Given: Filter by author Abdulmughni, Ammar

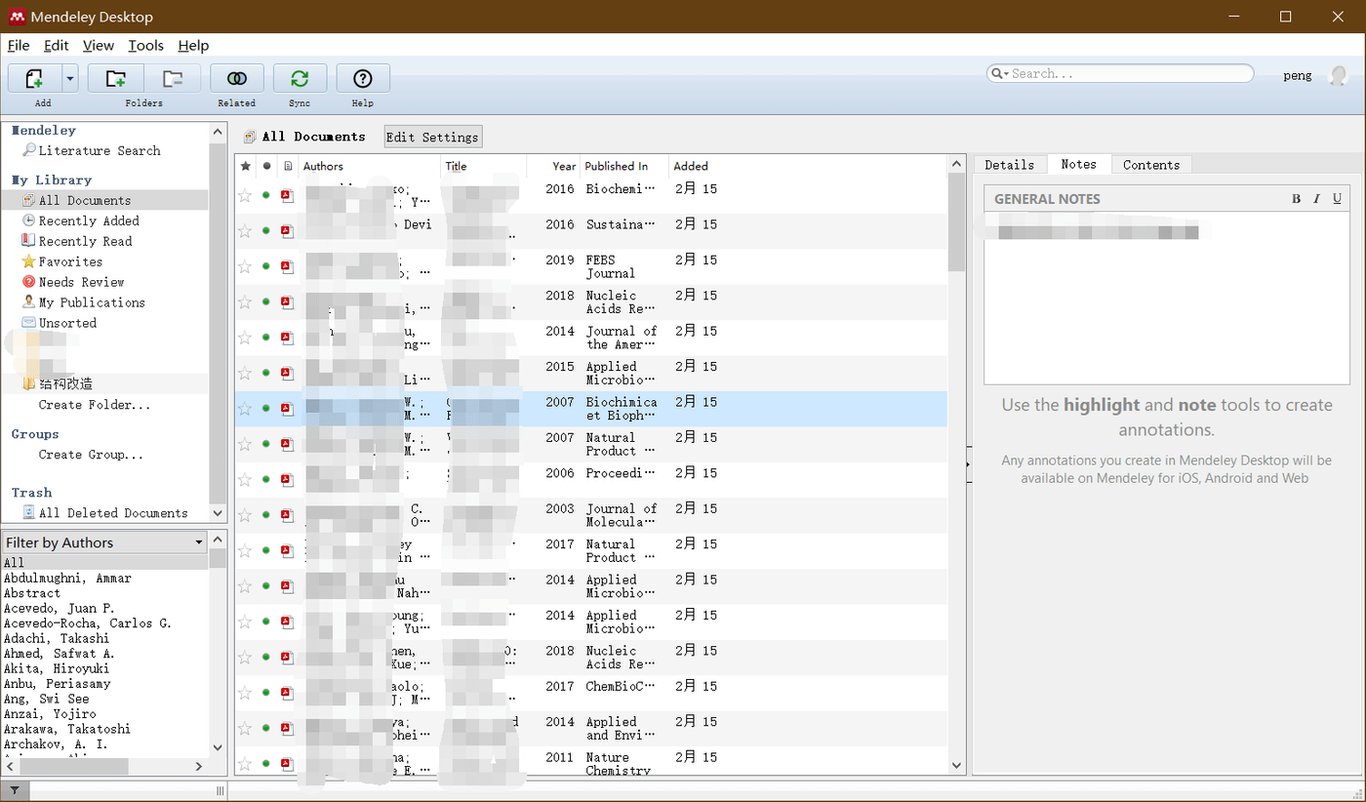Looking at the screenshot, I should 68,578.
